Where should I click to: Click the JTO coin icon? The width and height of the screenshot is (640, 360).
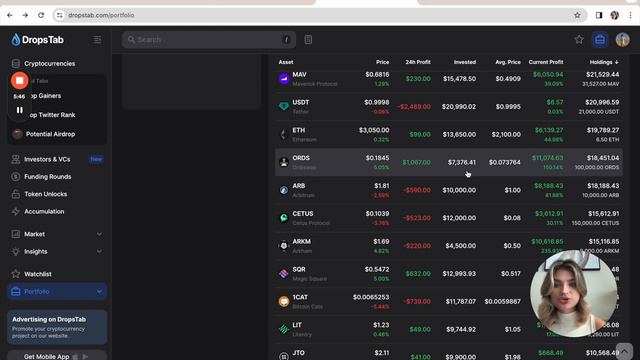(x=284, y=356)
